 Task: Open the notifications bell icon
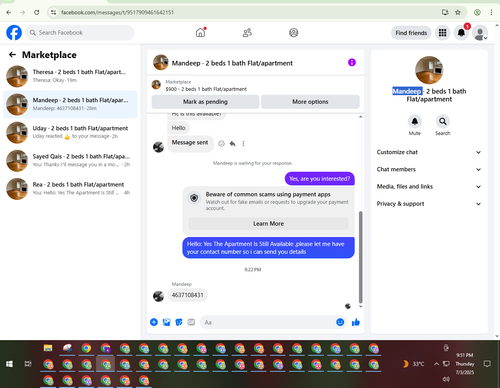[461, 33]
